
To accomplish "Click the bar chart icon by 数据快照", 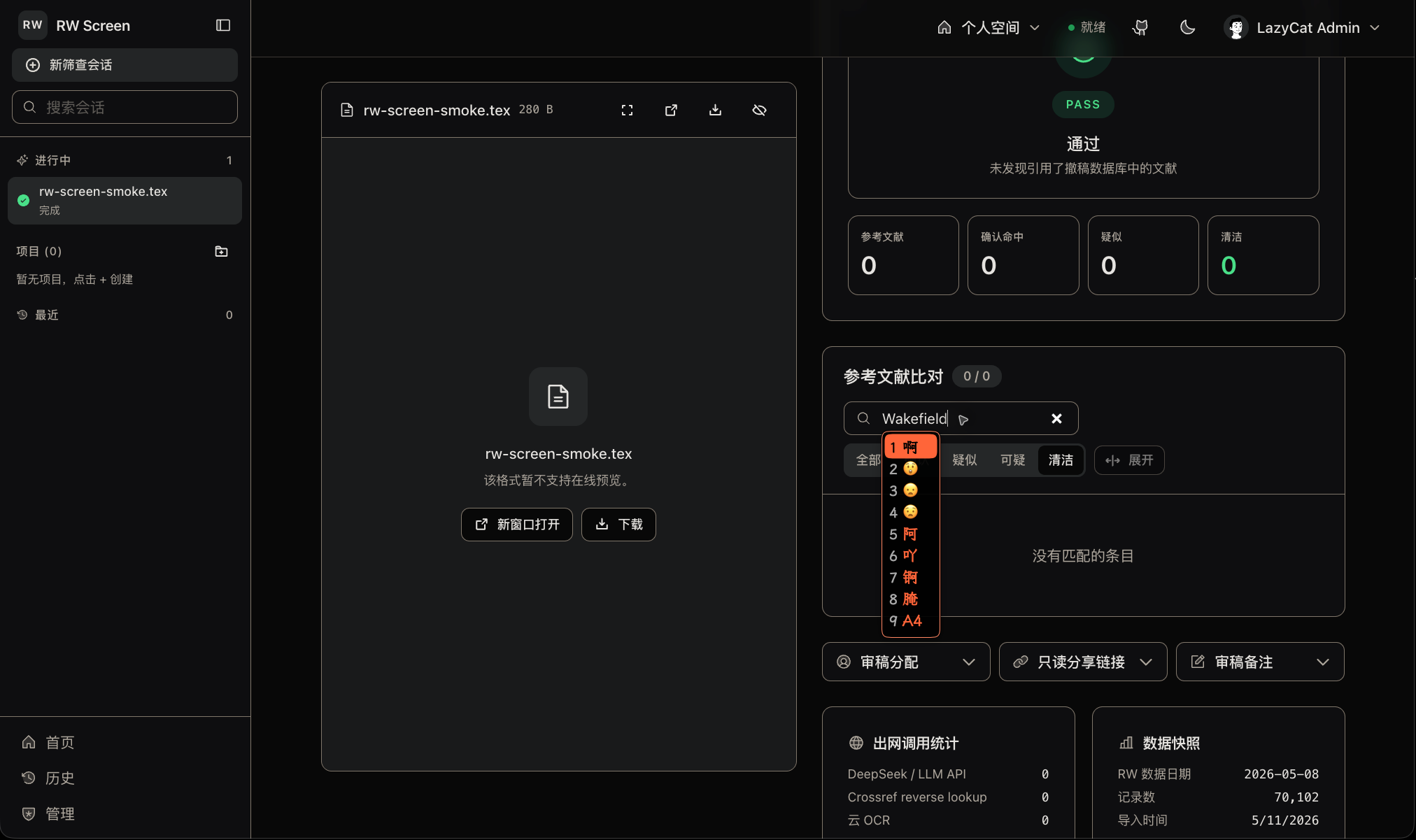I will pos(1126,743).
